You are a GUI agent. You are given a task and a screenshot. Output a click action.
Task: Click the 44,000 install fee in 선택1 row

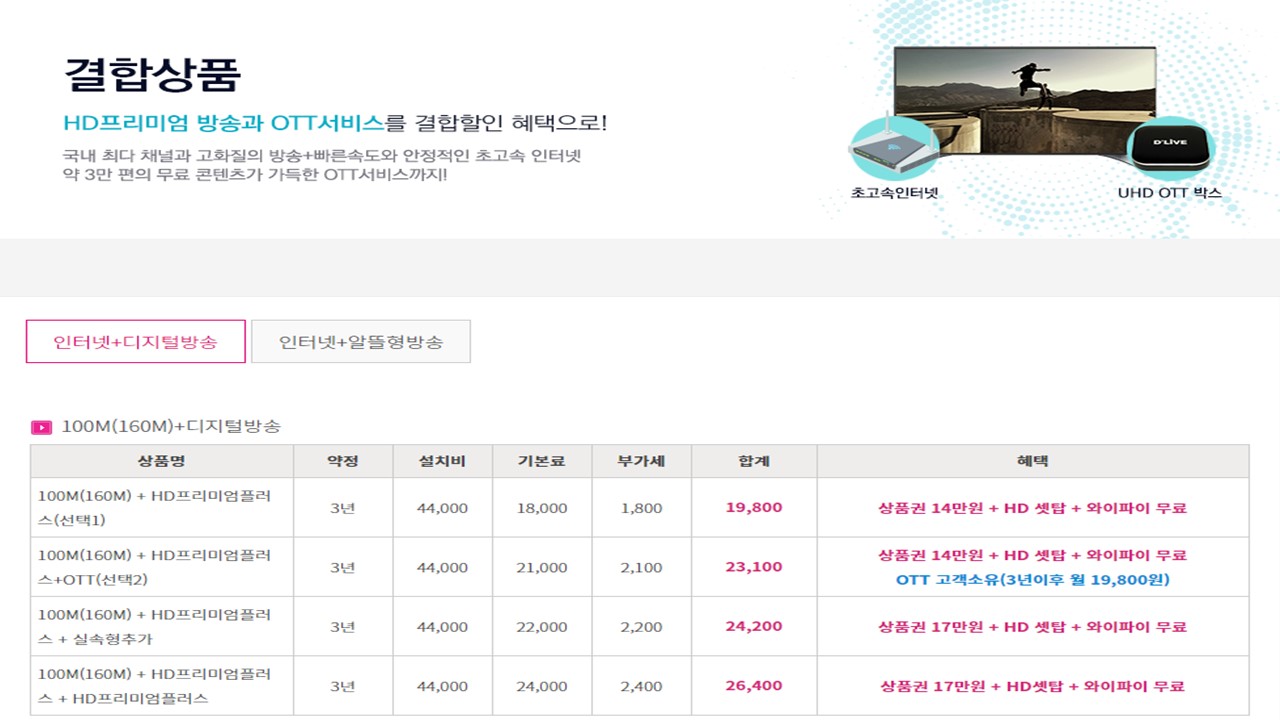(x=442, y=508)
